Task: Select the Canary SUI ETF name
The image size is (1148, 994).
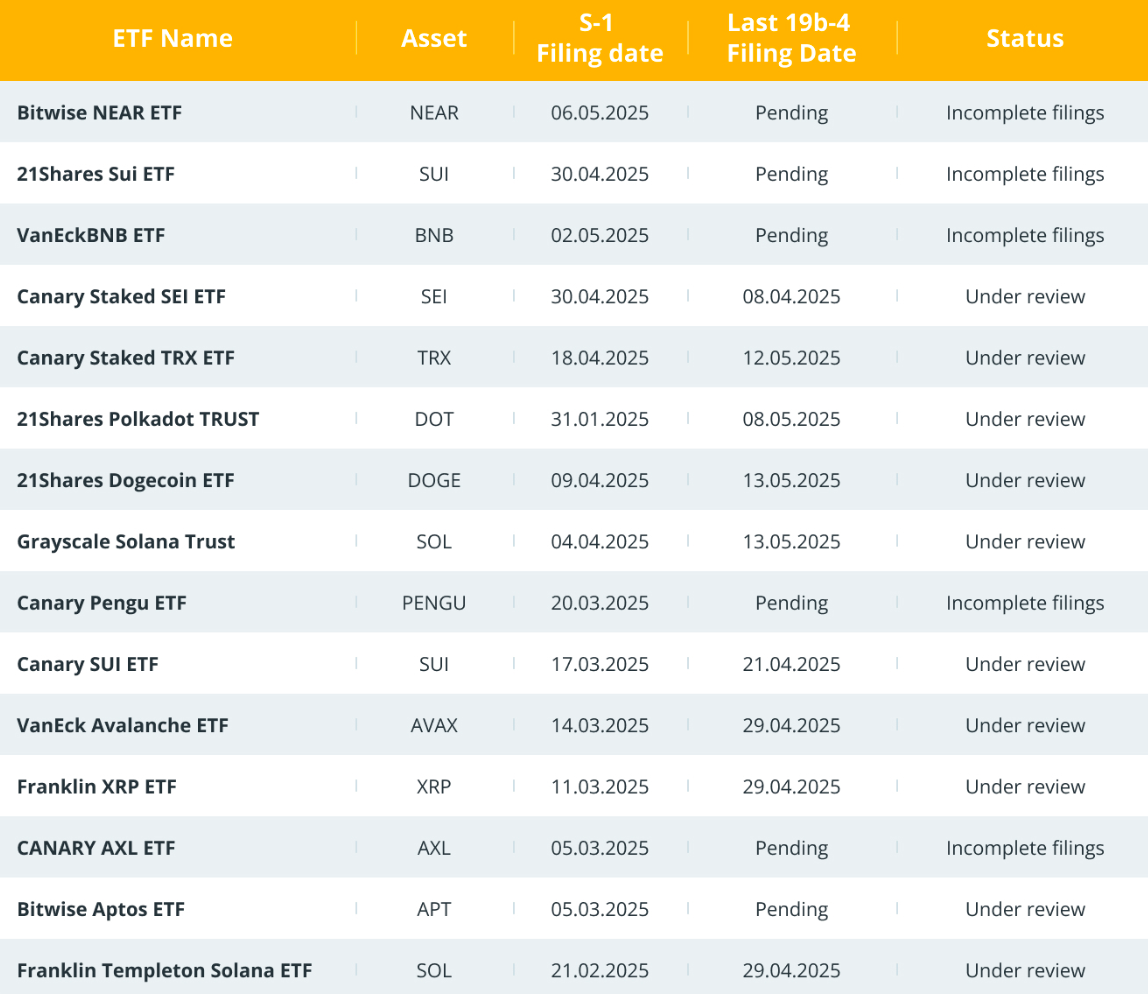Action: point(88,664)
